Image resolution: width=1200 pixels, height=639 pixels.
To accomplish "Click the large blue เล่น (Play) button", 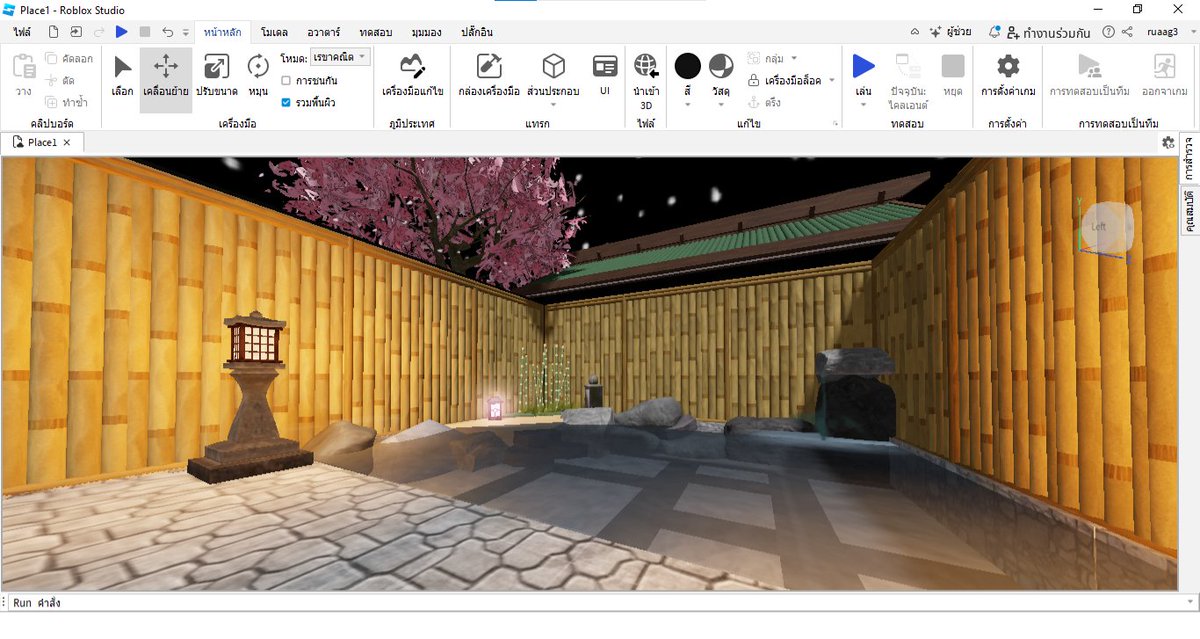I will [x=863, y=67].
